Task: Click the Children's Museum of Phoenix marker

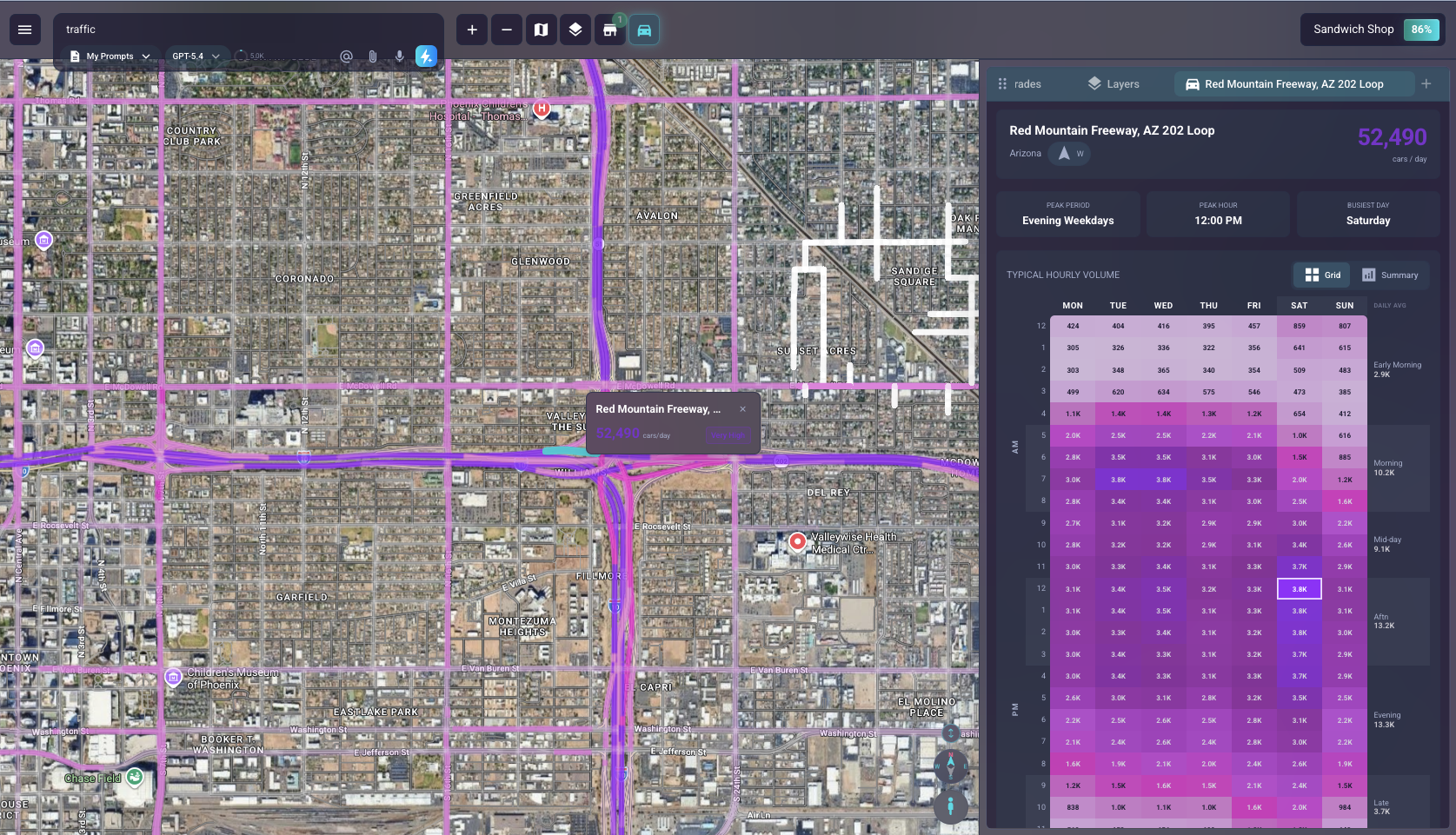Action: coord(173,677)
